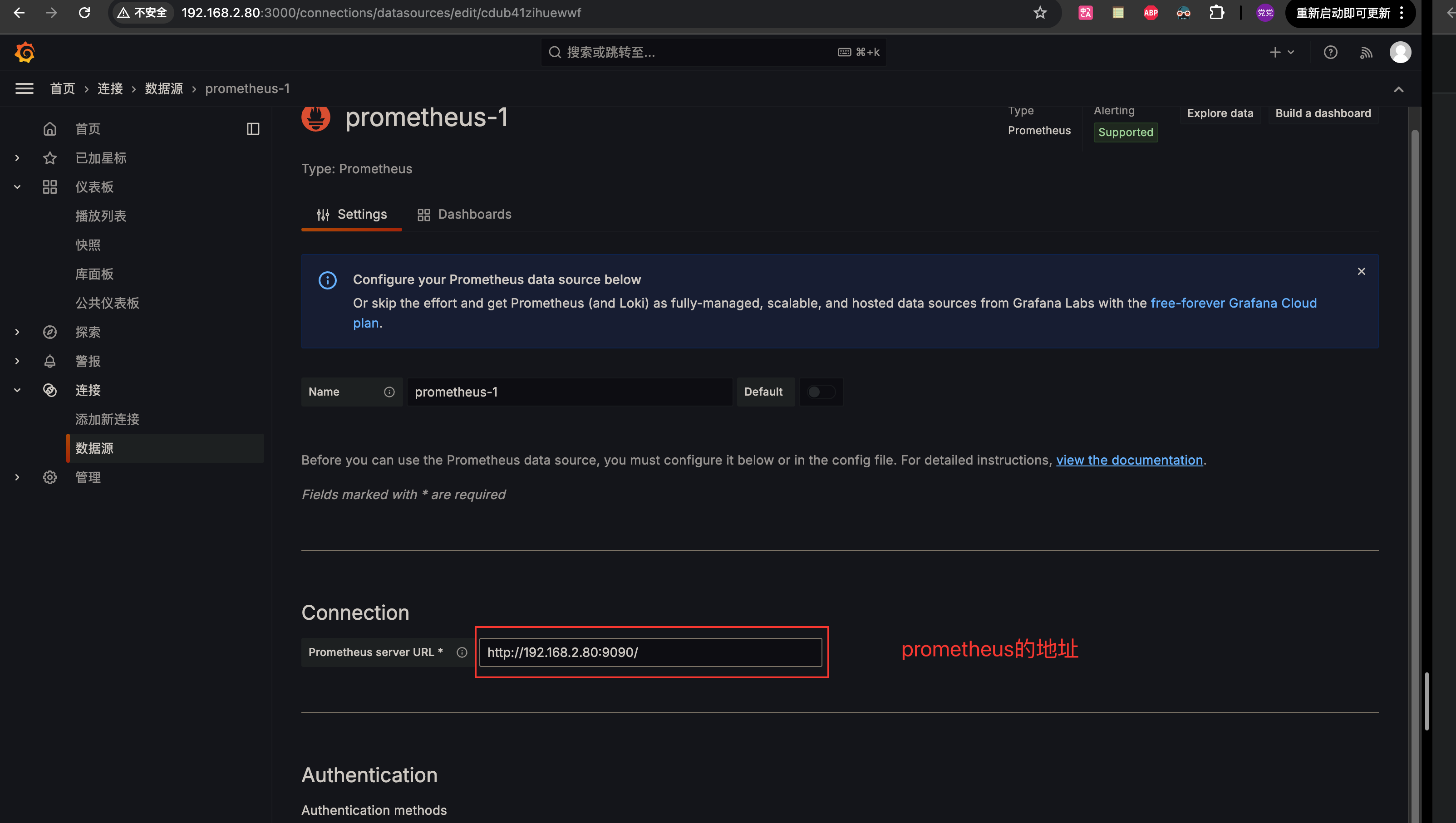Image resolution: width=1456 pixels, height=823 pixels.
Task: Click the Explore data button
Action: [1220, 113]
